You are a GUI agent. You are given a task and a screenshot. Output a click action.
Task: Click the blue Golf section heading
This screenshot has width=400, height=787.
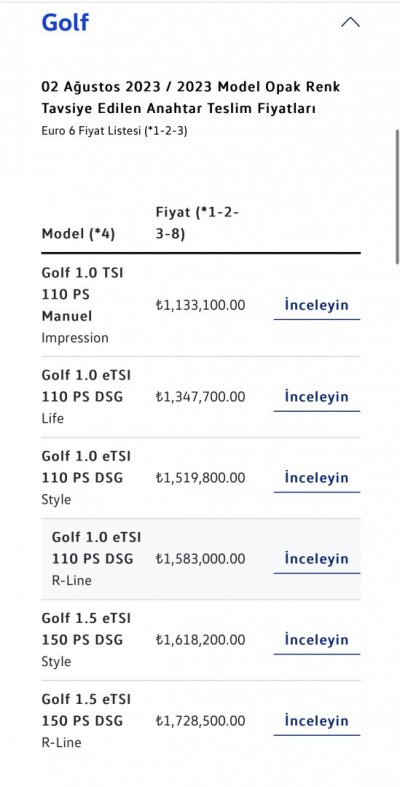coord(65,22)
